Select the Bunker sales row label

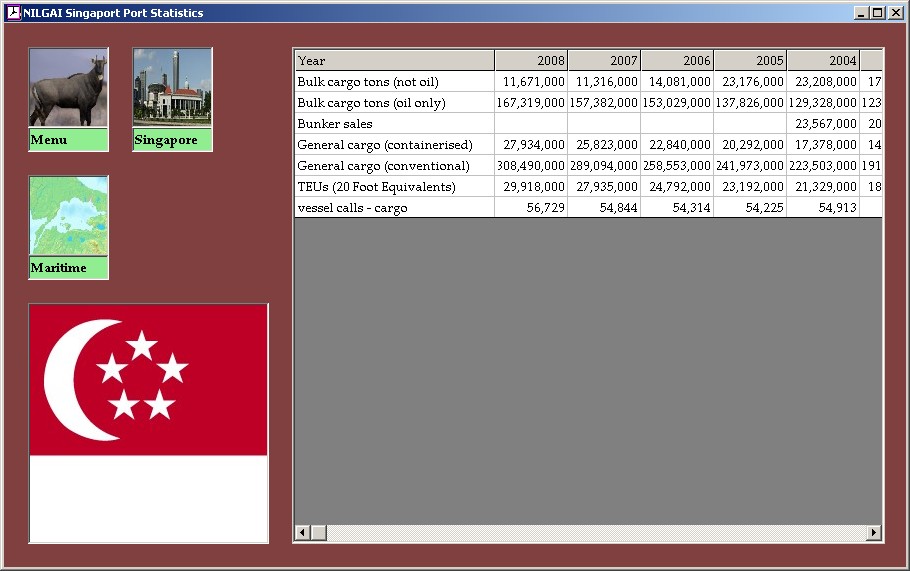[x=394, y=124]
